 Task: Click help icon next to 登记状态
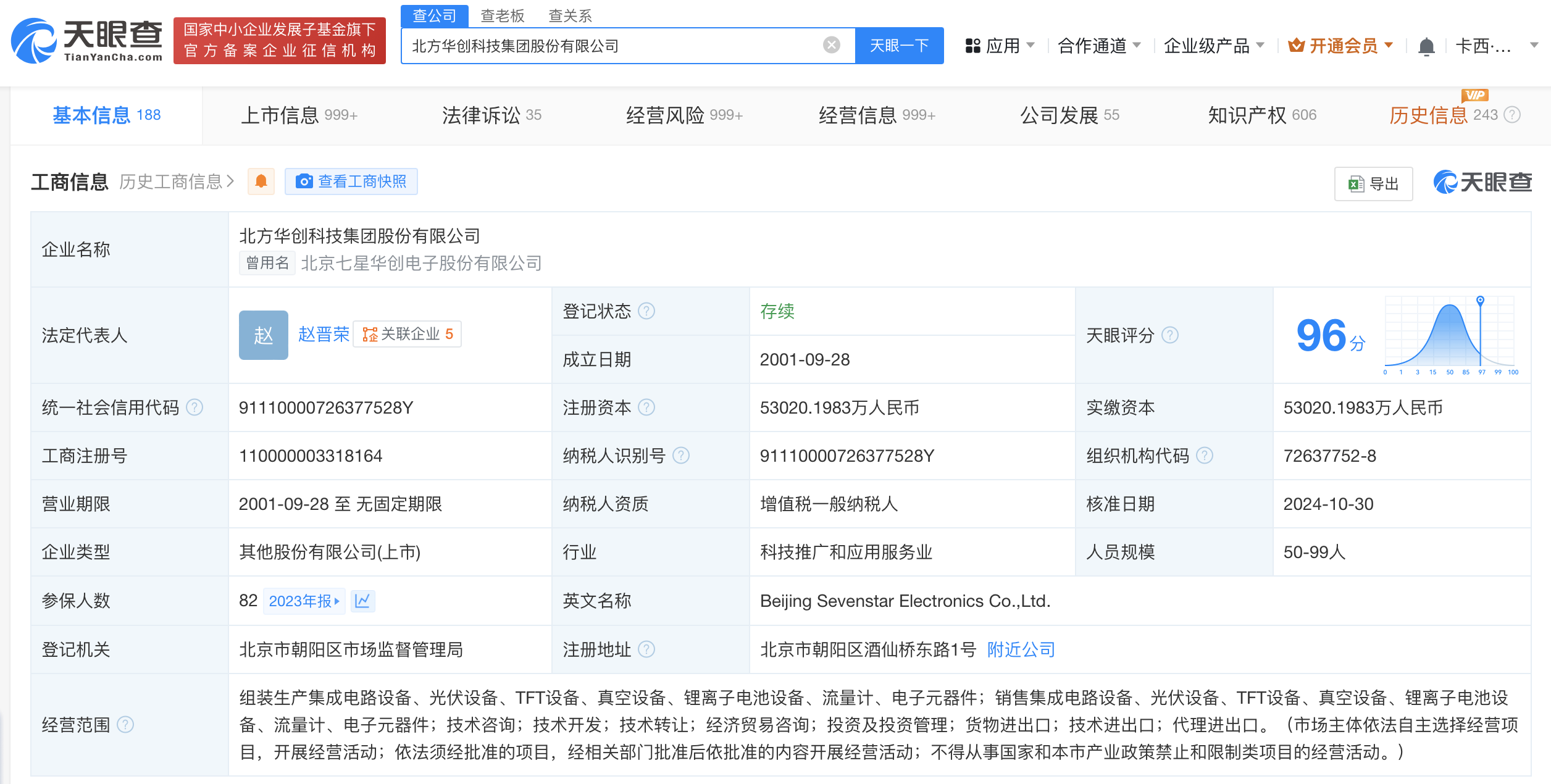point(646,311)
